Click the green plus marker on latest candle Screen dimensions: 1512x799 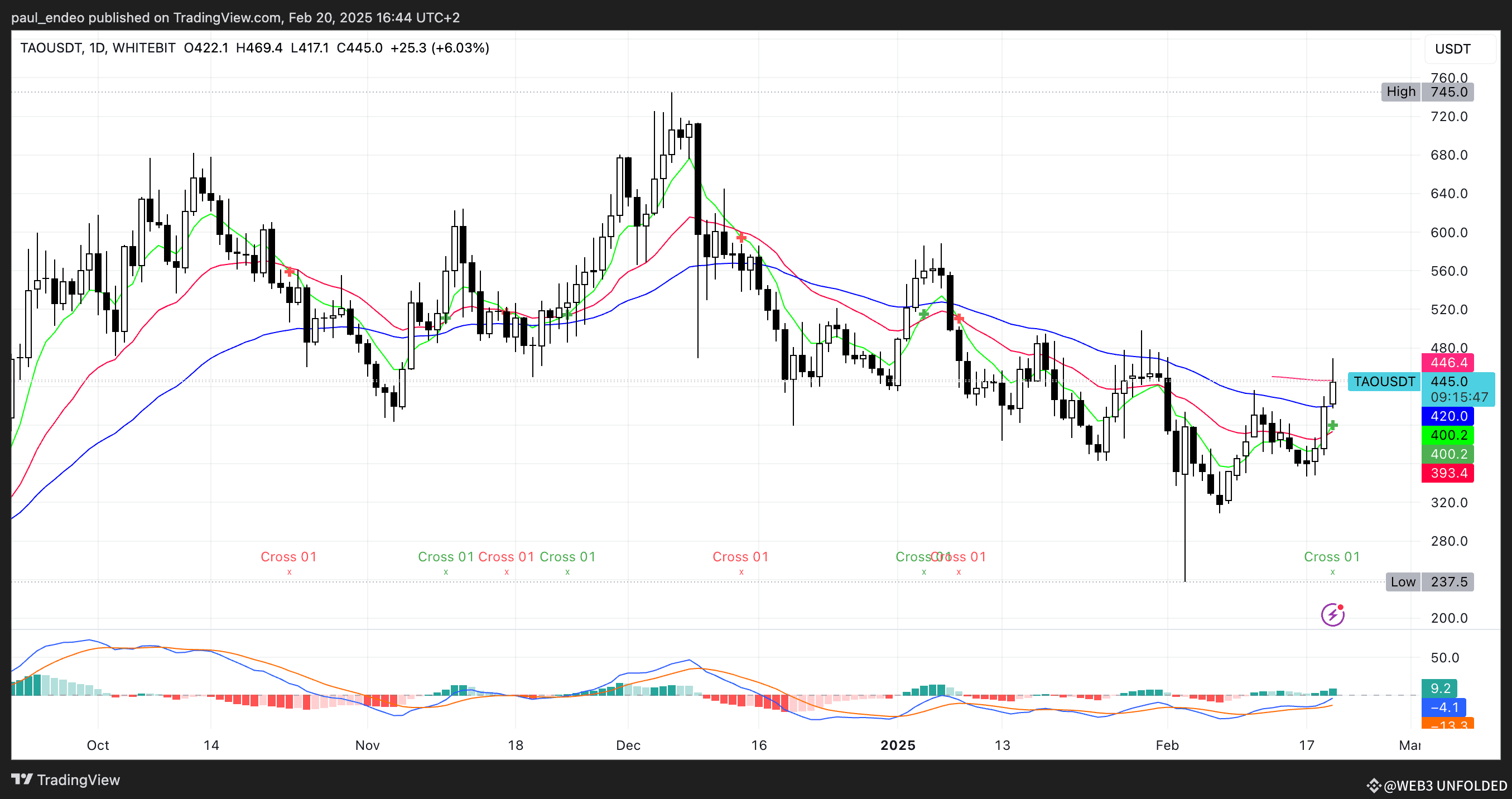tap(1333, 425)
